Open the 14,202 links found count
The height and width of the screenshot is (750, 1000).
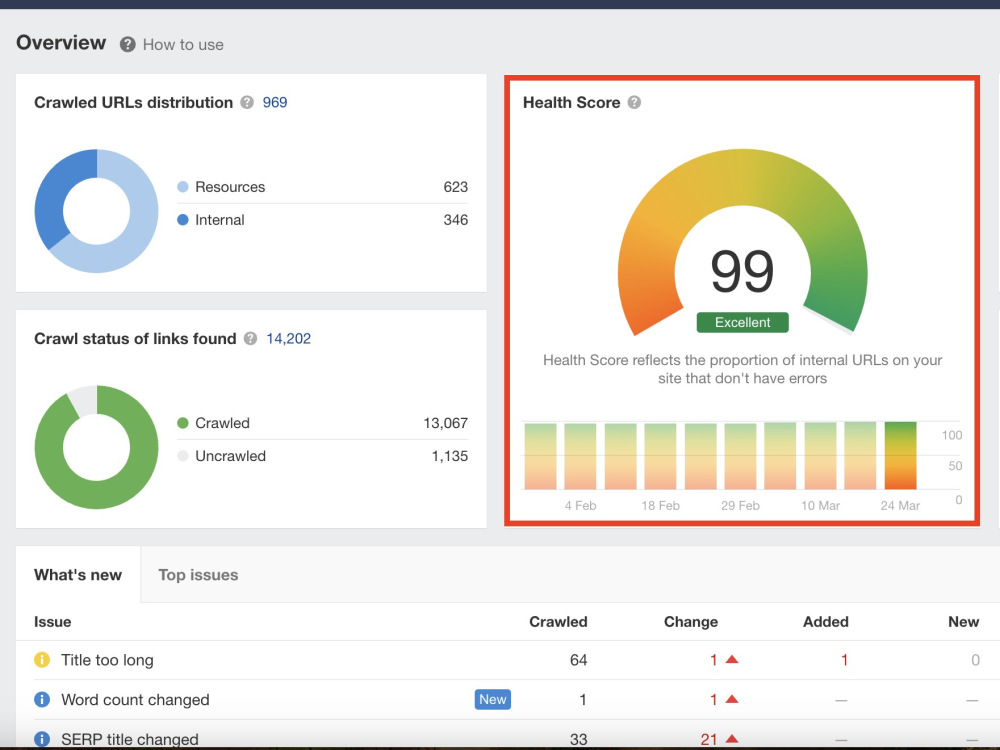[x=288, y=339]
